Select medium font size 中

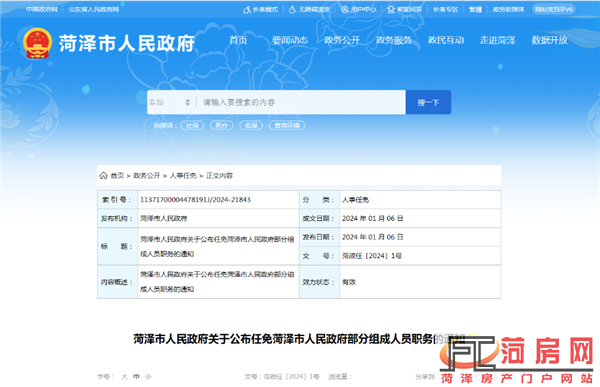[x=136, y=377]
